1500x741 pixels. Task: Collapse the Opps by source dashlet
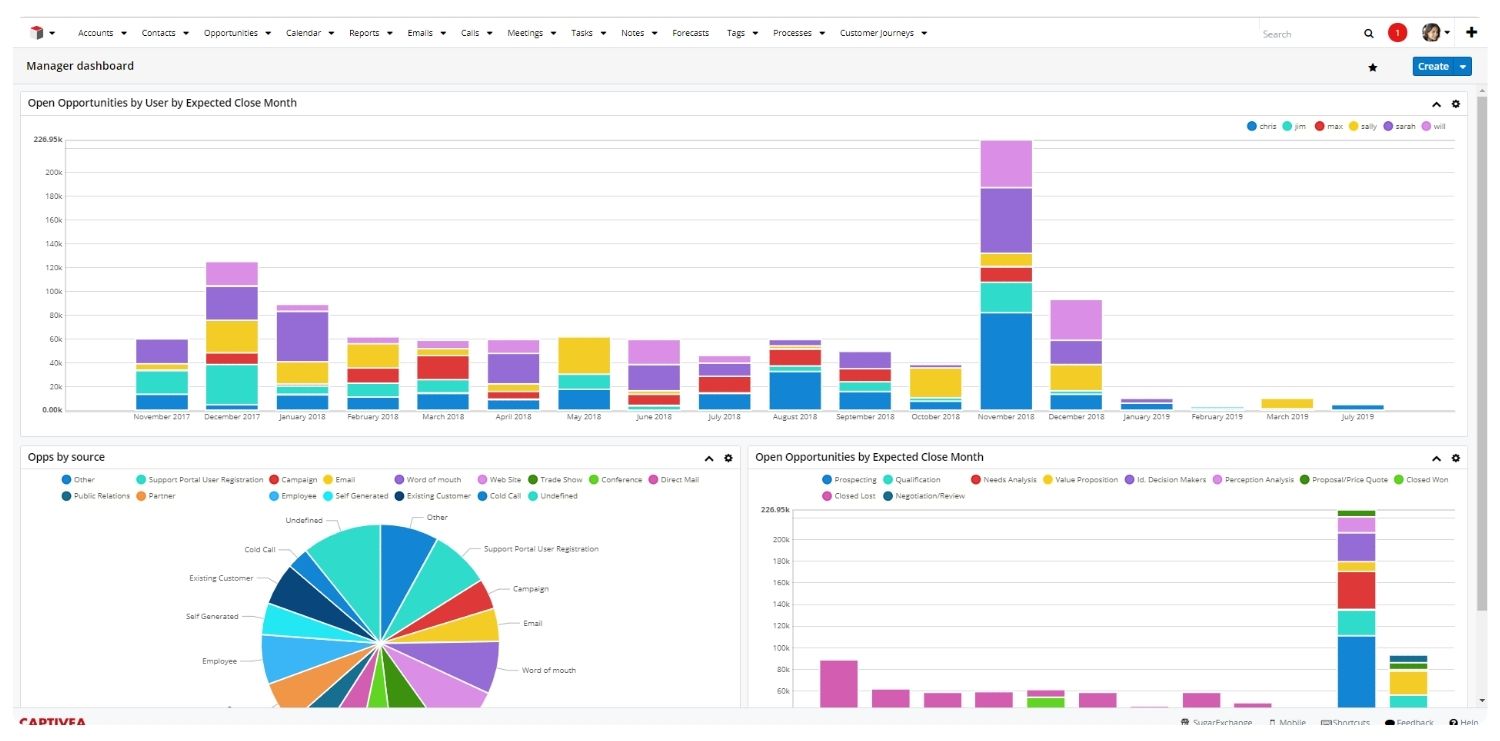point(709,458)
